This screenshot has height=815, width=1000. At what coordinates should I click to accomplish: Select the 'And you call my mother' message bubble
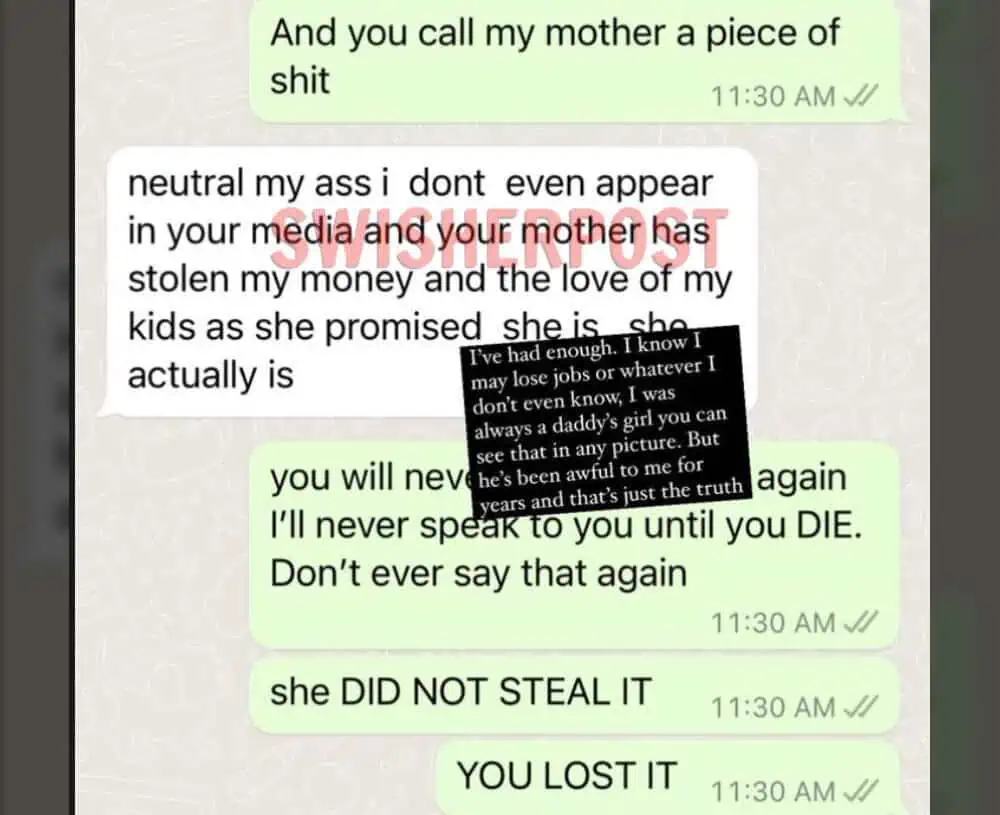(x=575, y=61)
